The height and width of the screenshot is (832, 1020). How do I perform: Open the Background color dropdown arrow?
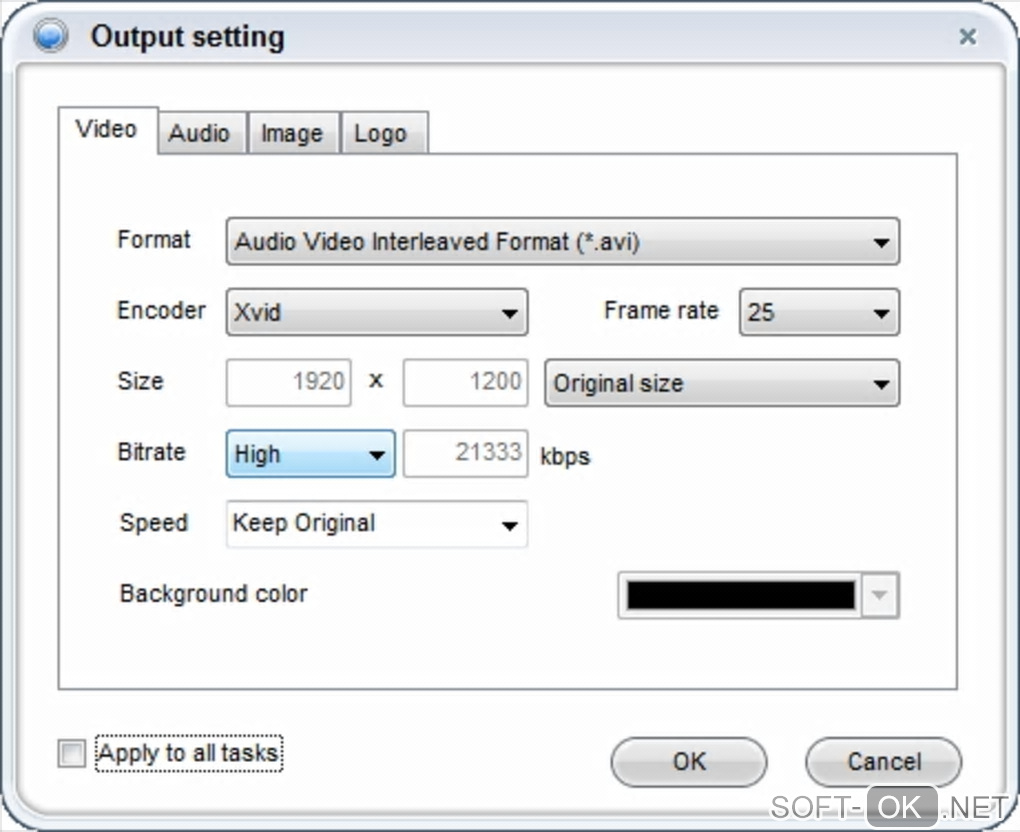pos(879,595)
